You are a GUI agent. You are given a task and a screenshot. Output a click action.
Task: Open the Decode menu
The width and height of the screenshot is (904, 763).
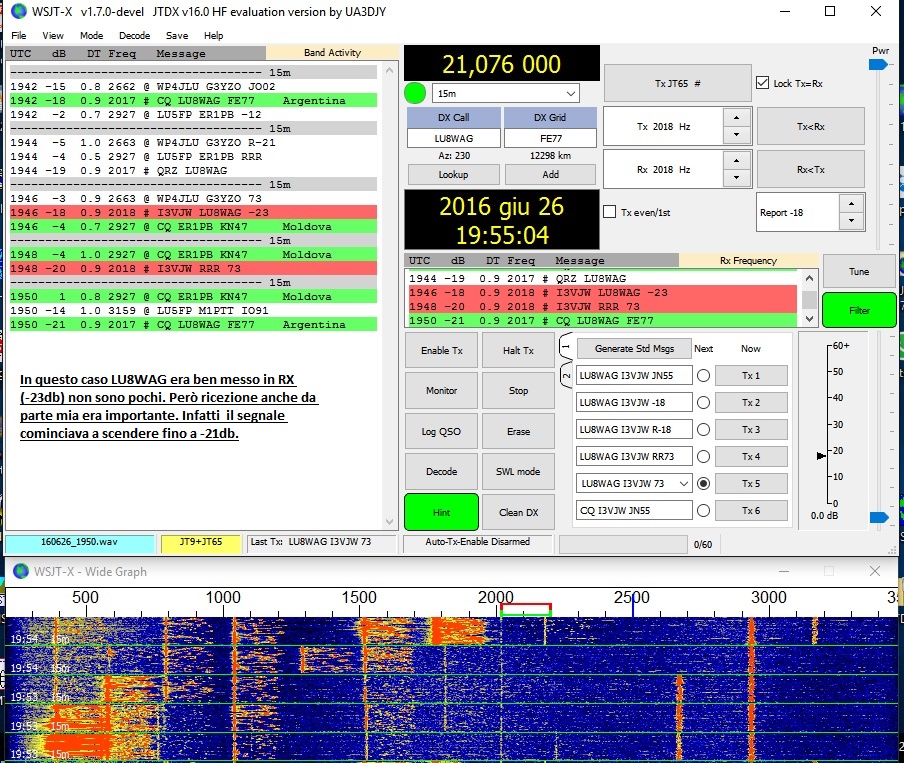click(x=134, y=35)
